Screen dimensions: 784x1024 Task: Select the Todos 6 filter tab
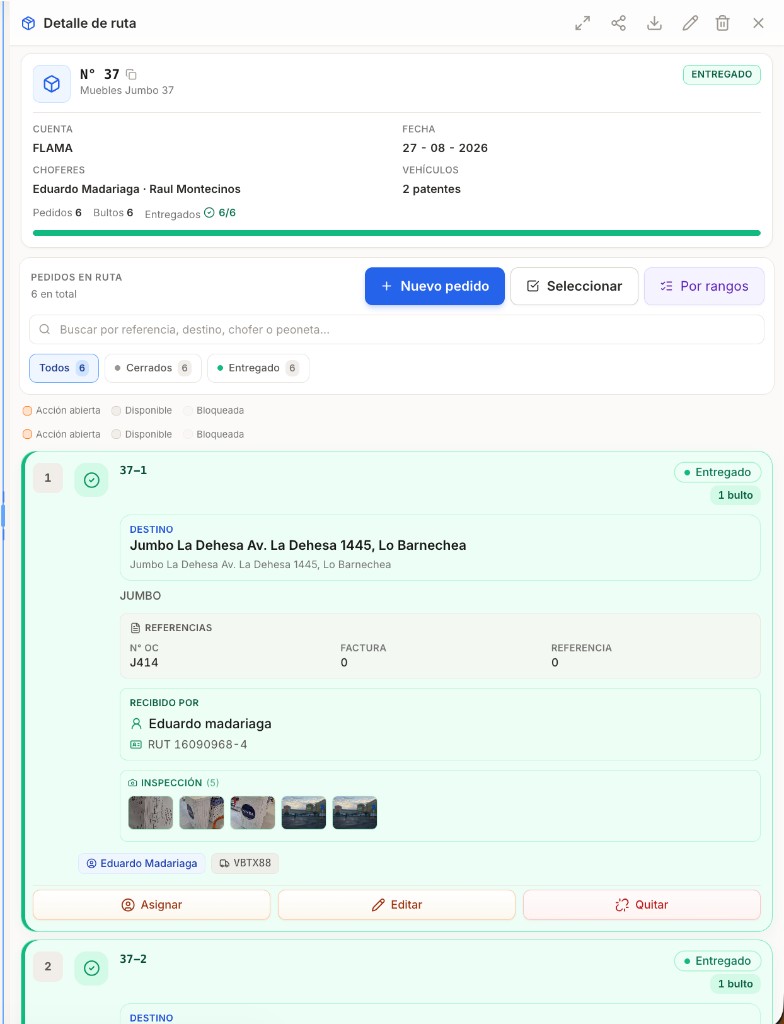coord(63,368)
